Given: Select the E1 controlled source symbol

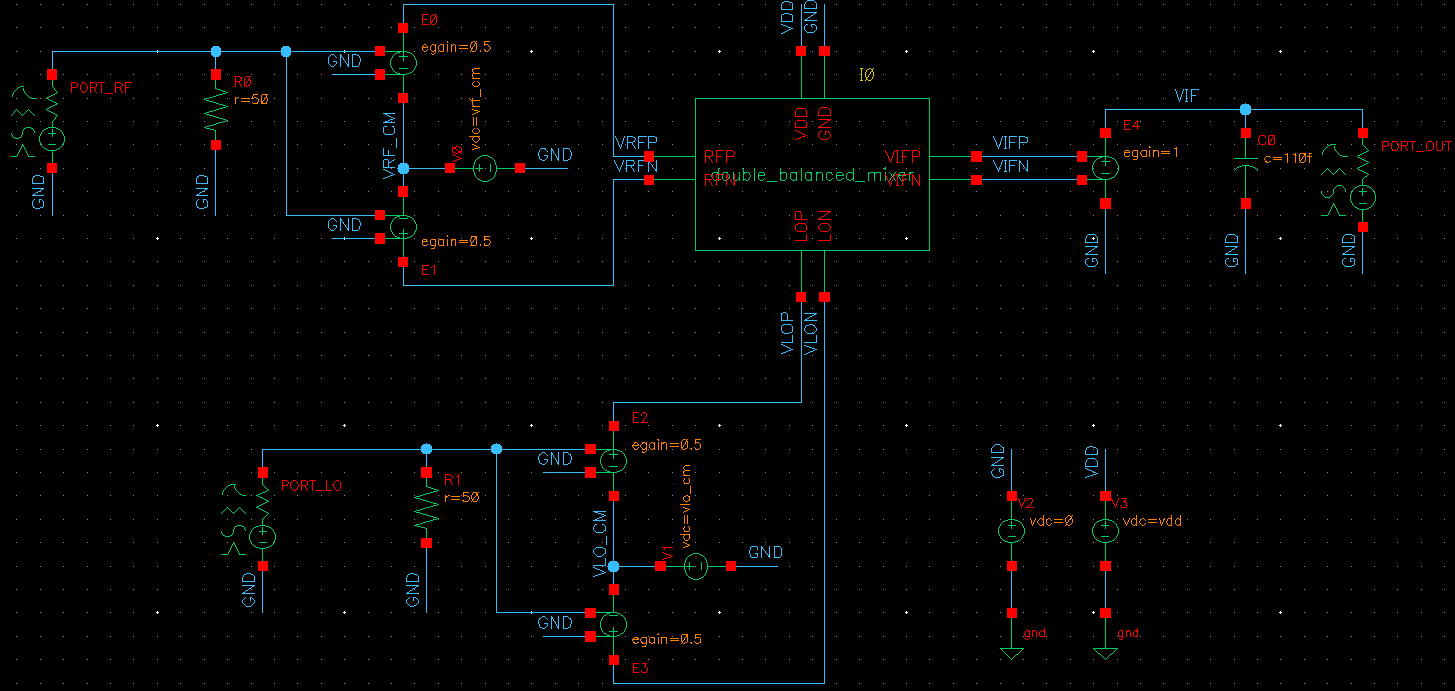Looking at the screenshot, I should [403, 227].
